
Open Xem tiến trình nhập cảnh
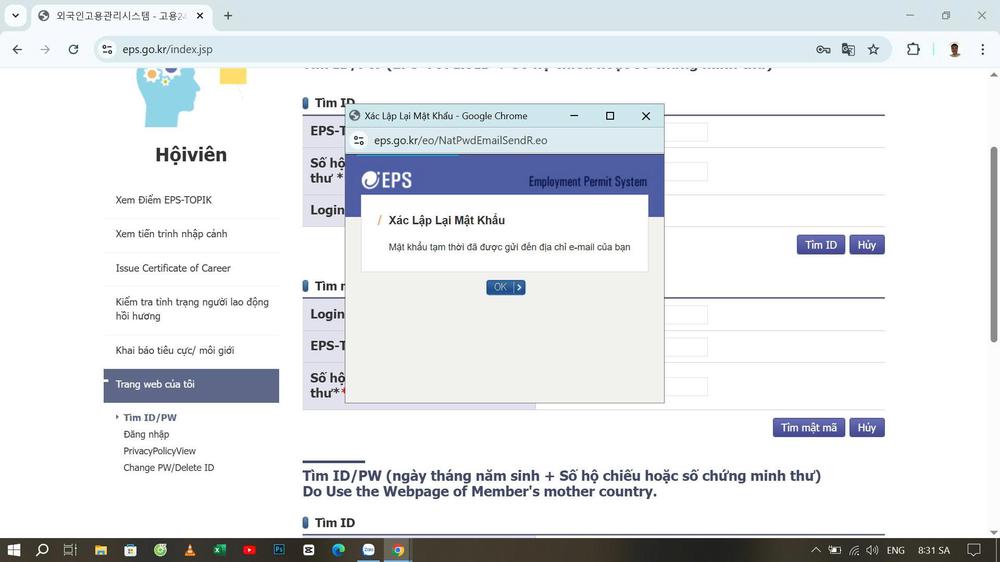pyautogui.click(x=172, y=233)
